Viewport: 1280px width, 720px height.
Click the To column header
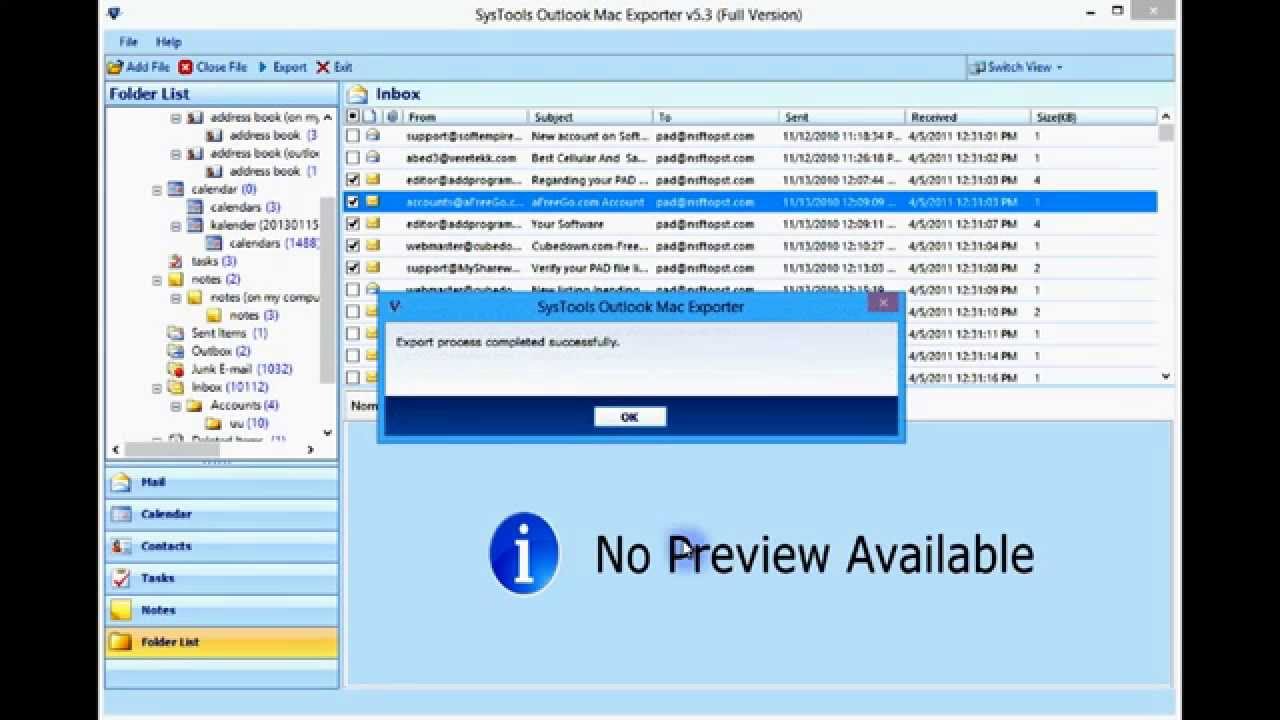[716, 117]
